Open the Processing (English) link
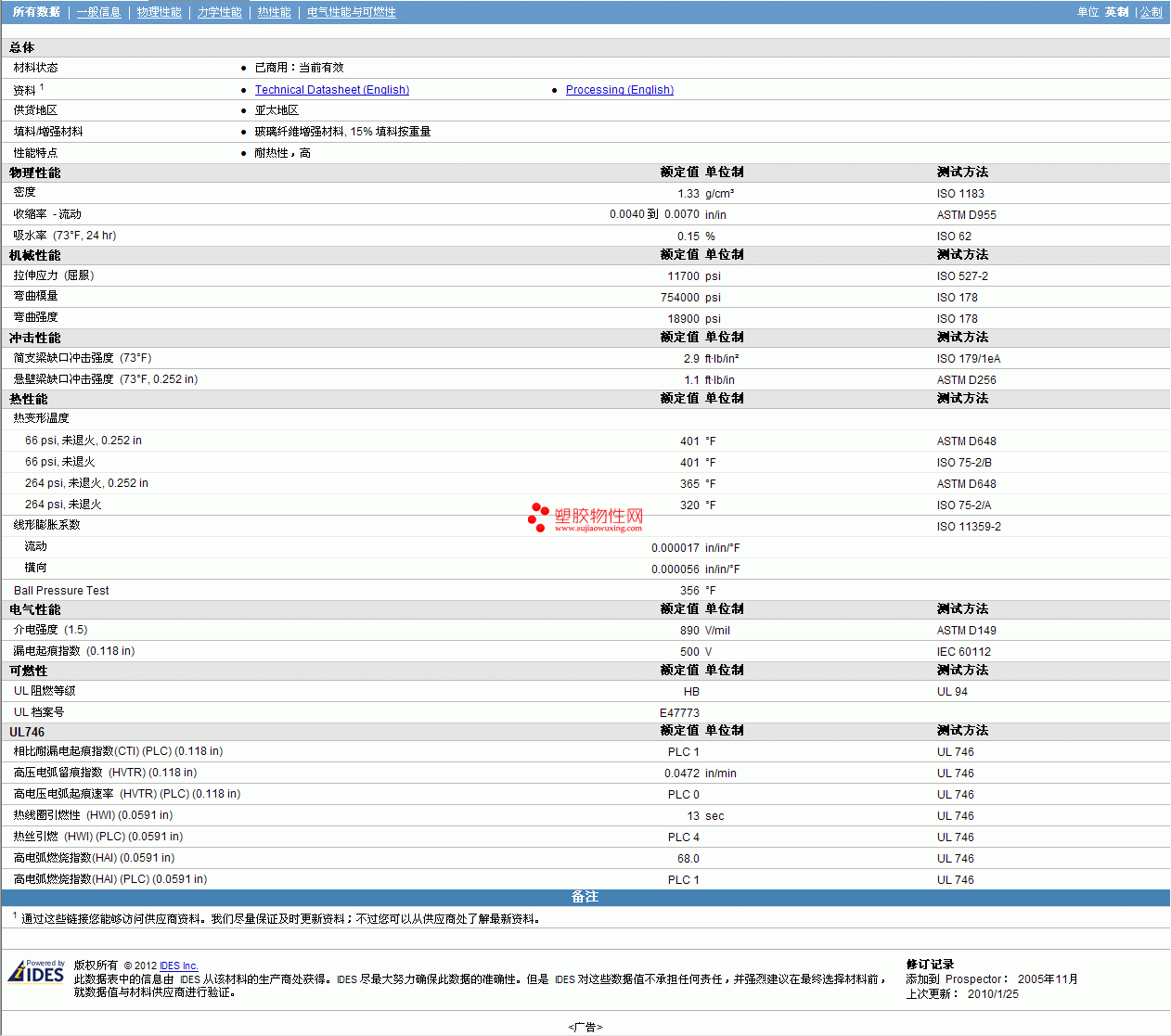Image resolution: width=1171 pixels, height=1036 pixels. (620, 90)
